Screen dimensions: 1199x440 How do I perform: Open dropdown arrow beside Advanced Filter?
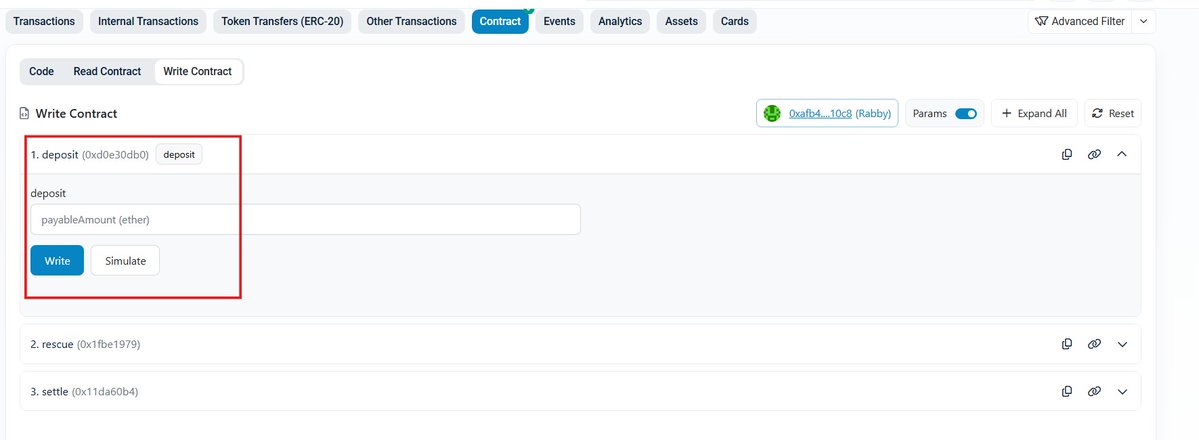click(1143, 21)
